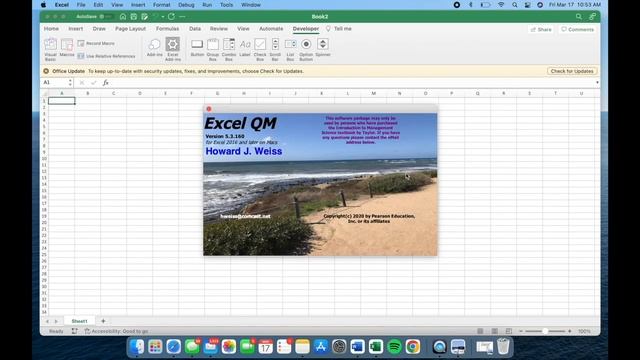Open Spotify from the Dock
The width and height of the screenshot is (640, 360).
[394, 347]
